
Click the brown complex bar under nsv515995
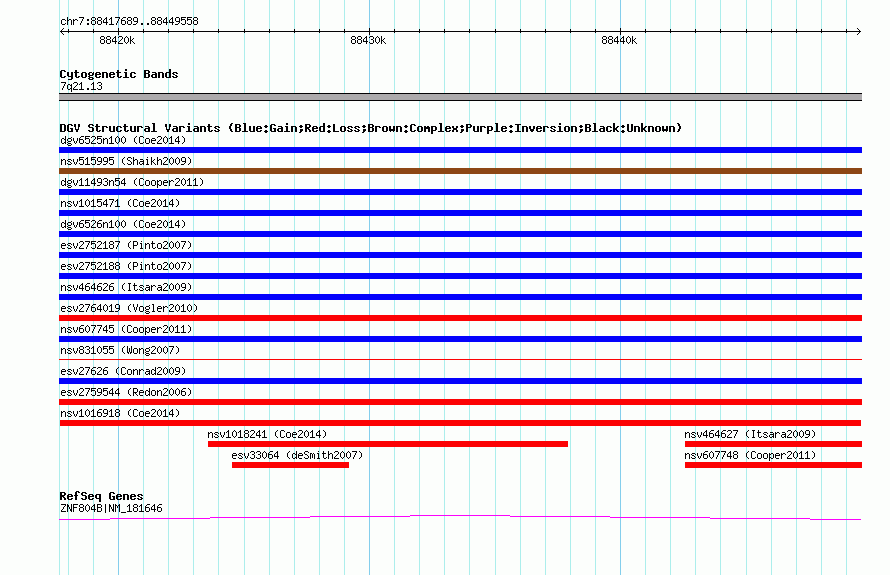(x=460, y=171)
